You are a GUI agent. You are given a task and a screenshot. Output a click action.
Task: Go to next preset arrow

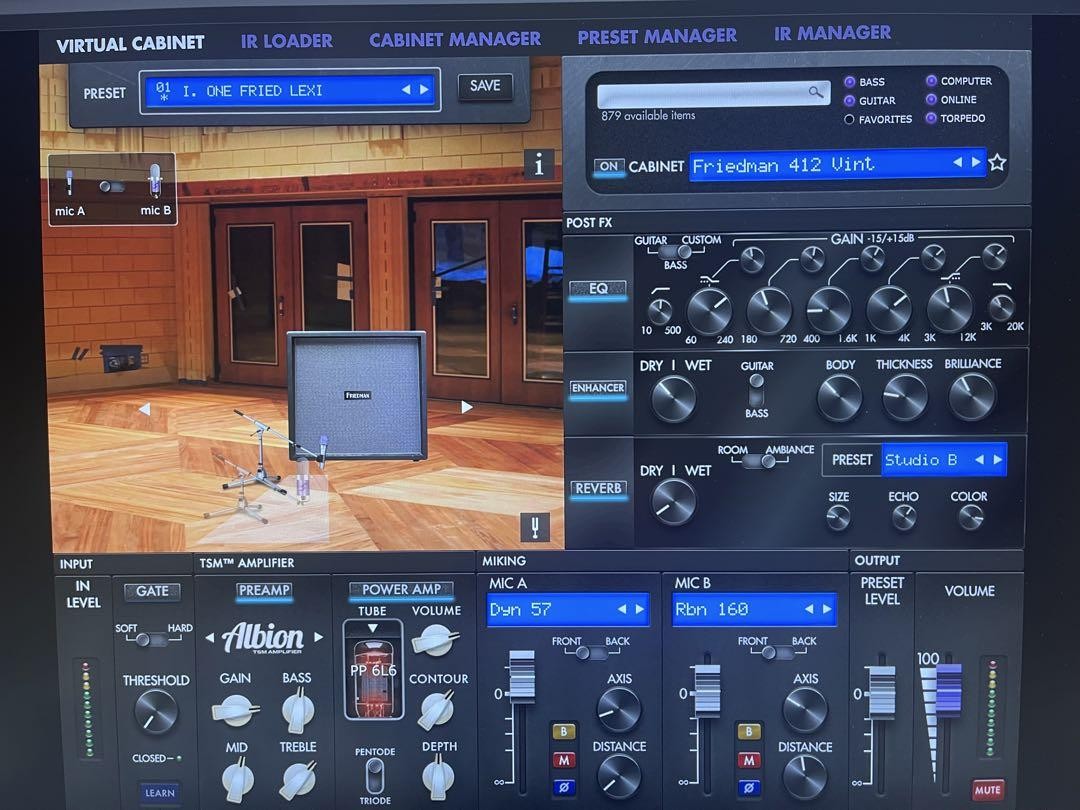point(425,89)
